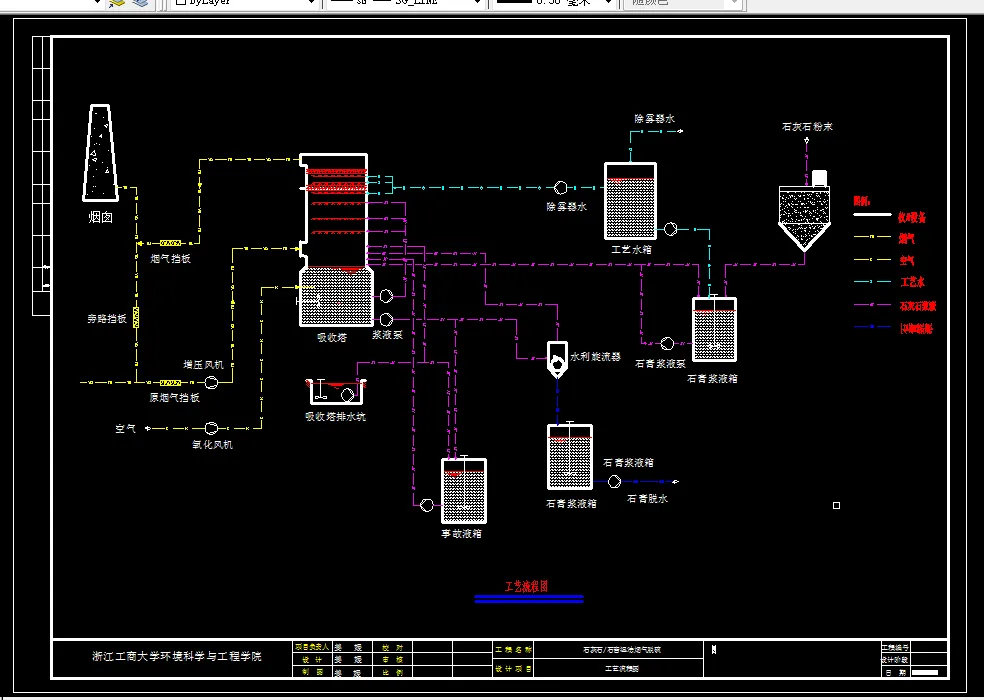Click the 工艺水 legend entry

912,283
